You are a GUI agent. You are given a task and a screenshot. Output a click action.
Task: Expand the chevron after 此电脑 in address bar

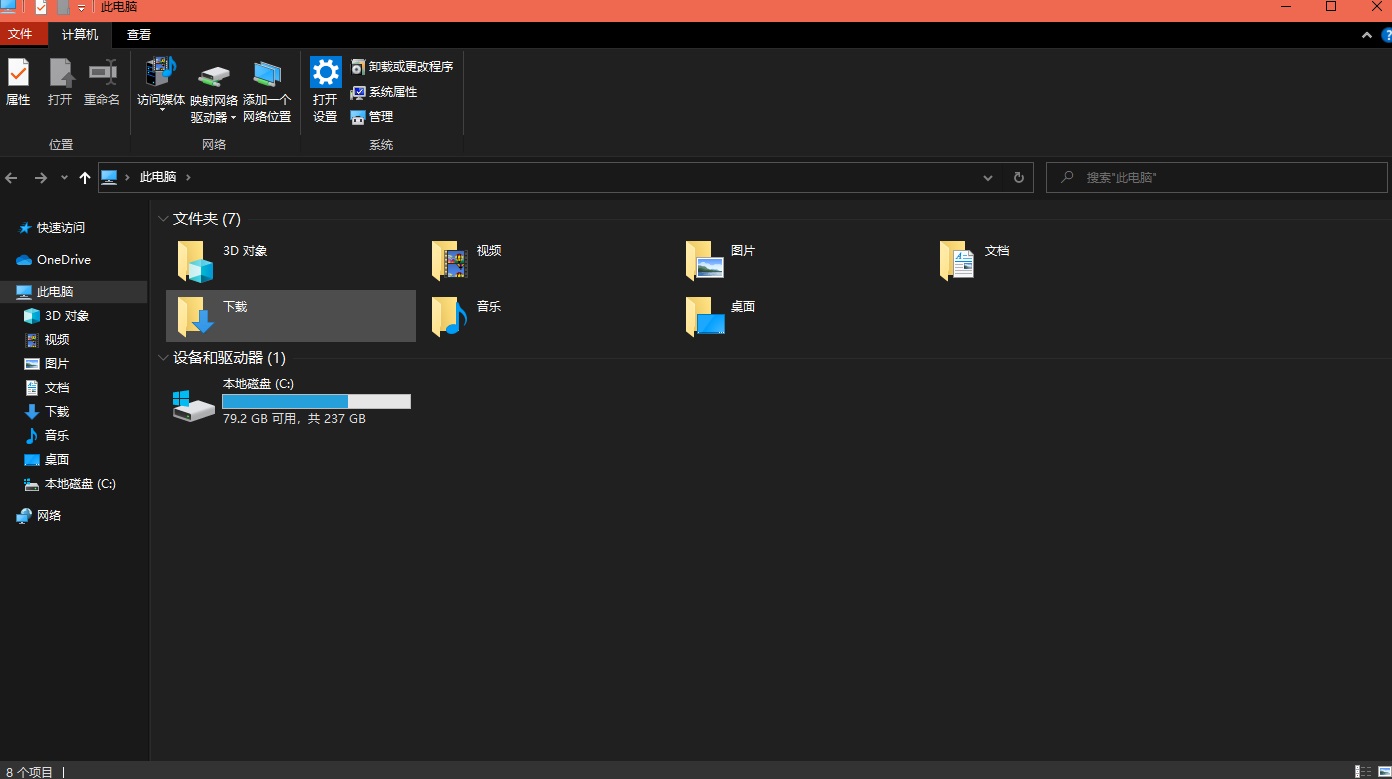[x=188, y=177]
